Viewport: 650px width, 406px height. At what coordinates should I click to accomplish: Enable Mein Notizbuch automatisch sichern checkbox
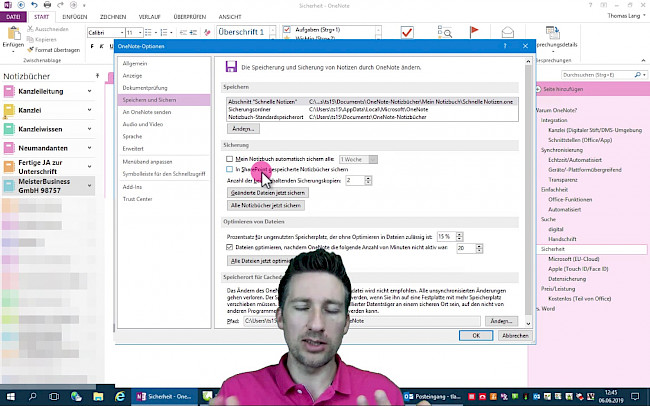tap(229, 159)
